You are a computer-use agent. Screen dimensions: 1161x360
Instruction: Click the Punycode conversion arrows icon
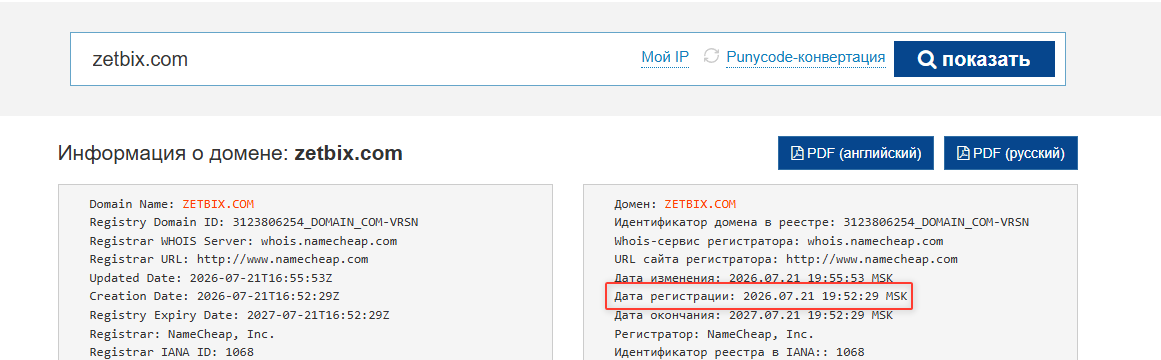click(711, 56)
